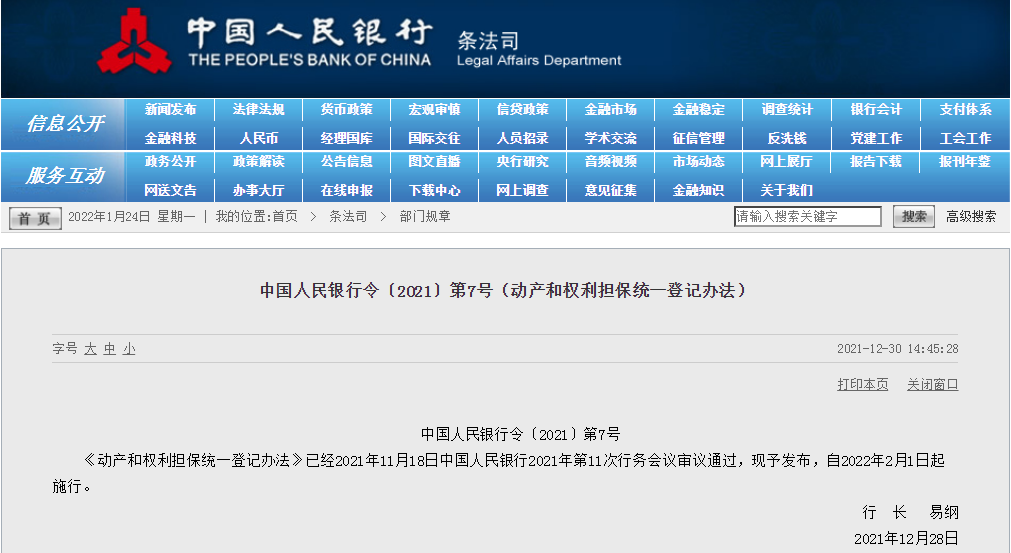Open 办事大厅 menu item
The image size is (1011, 553).
(259, 190)
